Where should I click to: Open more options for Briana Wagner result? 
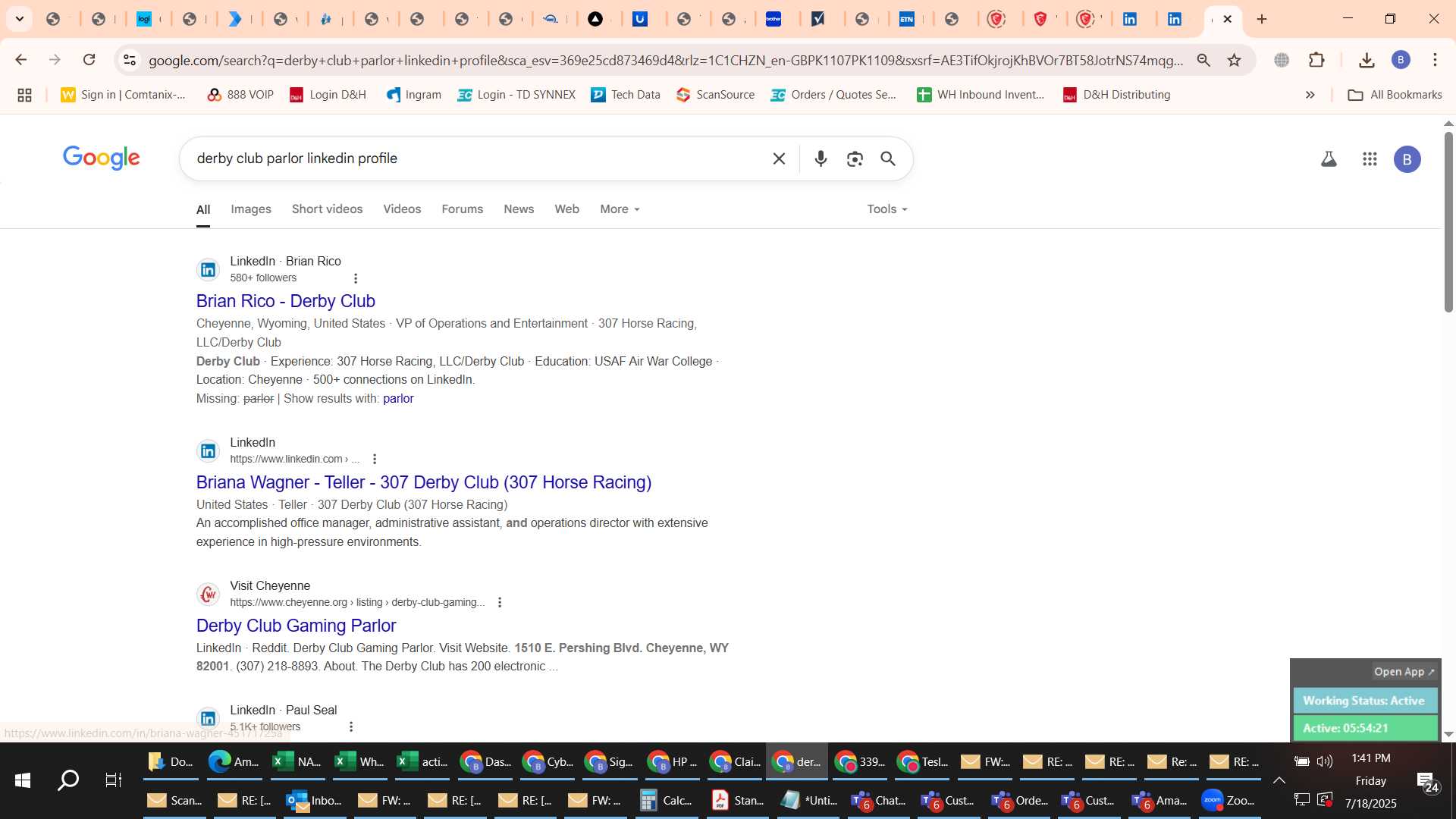click(x=375, y=460)
